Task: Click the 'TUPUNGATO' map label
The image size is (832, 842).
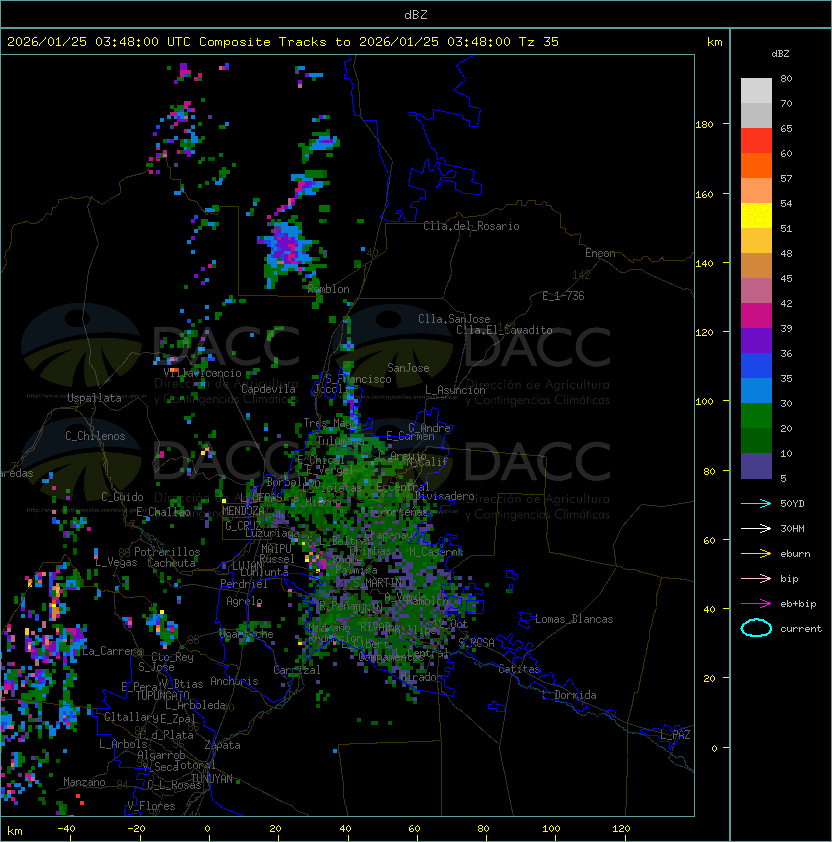Action: point(162,695)
